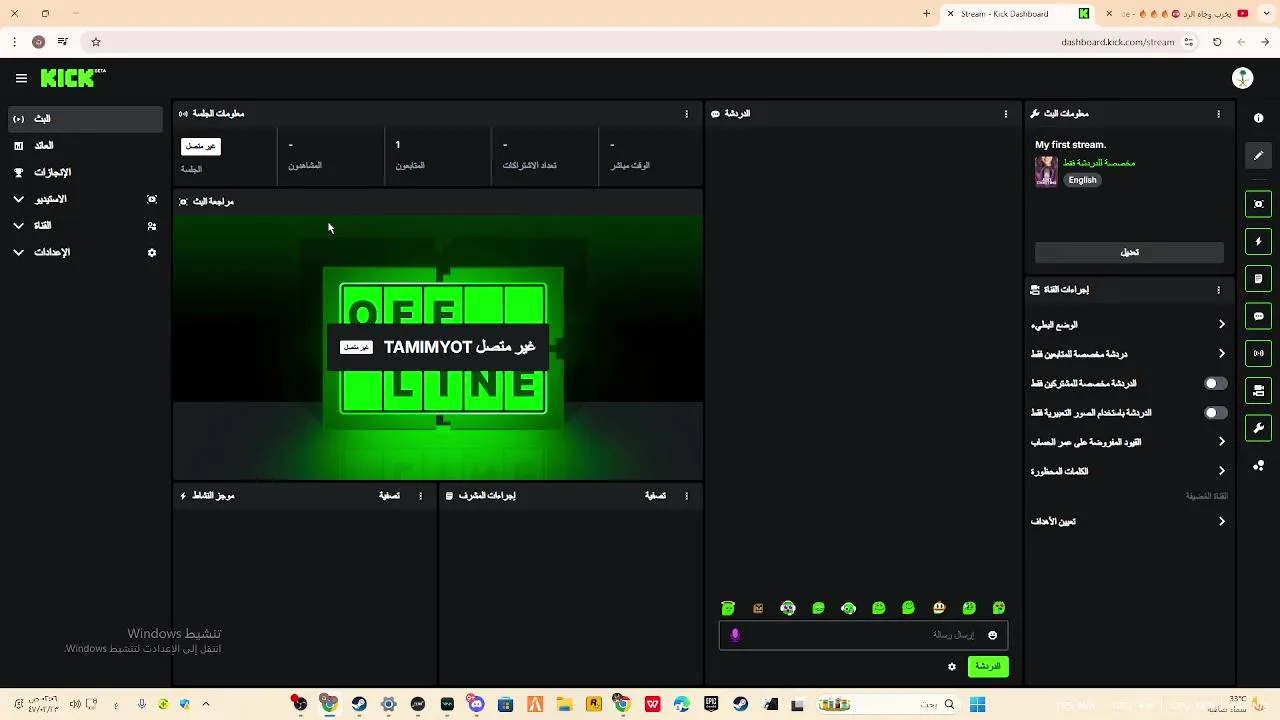The height and width of the screenshot is (720, 1280).
Task: Expand تعيين الأهداف set goals arrow
Action: 1221,521
